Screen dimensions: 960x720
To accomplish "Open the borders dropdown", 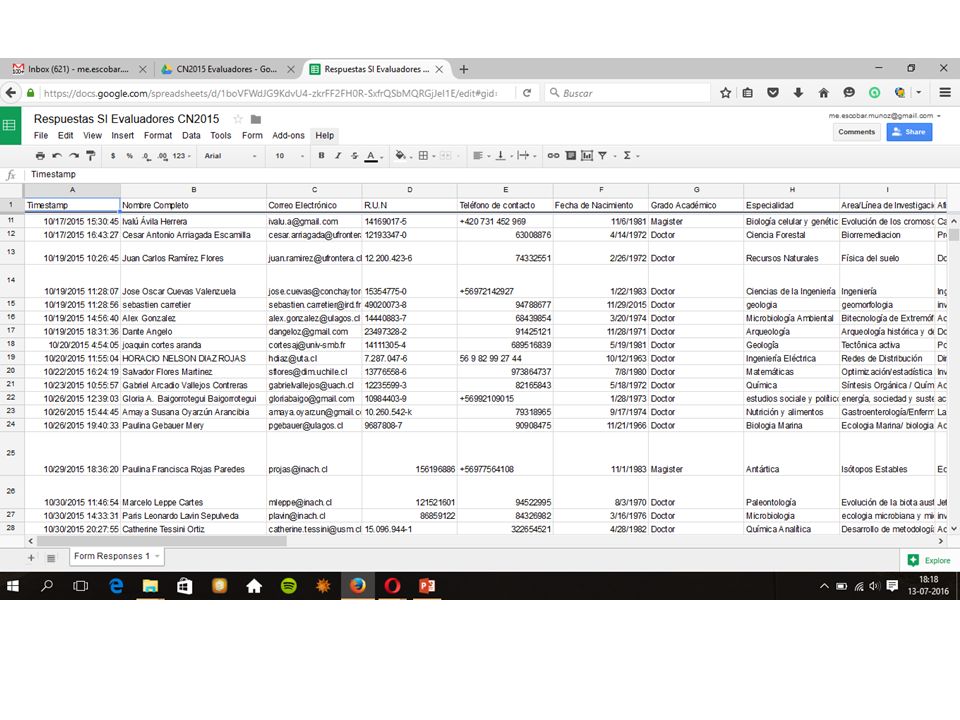I will coord(426,156).
